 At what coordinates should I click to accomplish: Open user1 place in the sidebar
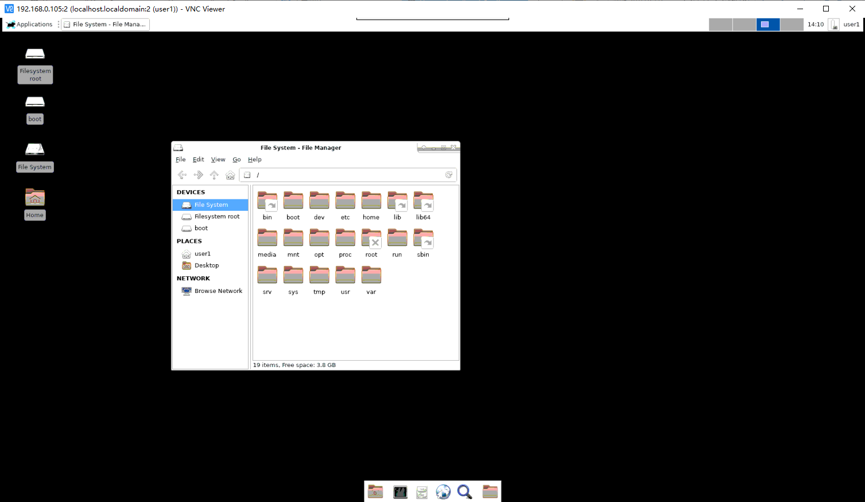pos(210,254)
